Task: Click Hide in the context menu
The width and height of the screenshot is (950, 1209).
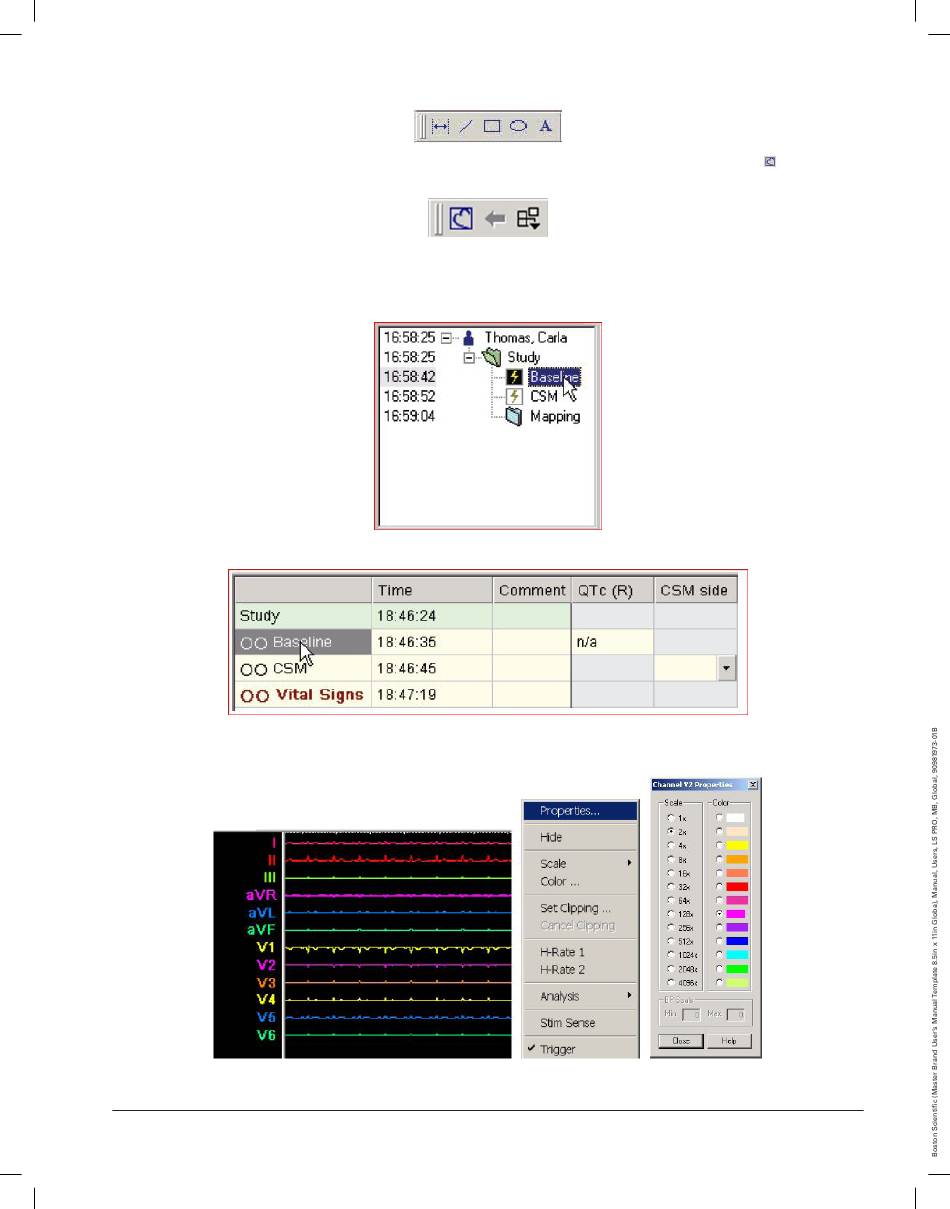Action: coord(551,837)
